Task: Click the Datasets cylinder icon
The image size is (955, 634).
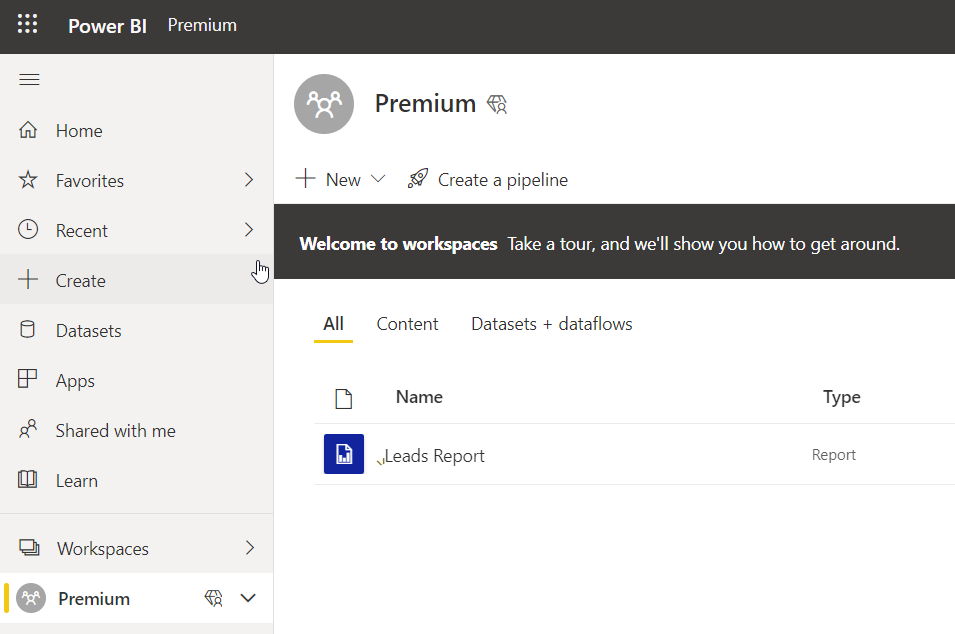Action: click(27, 329)
